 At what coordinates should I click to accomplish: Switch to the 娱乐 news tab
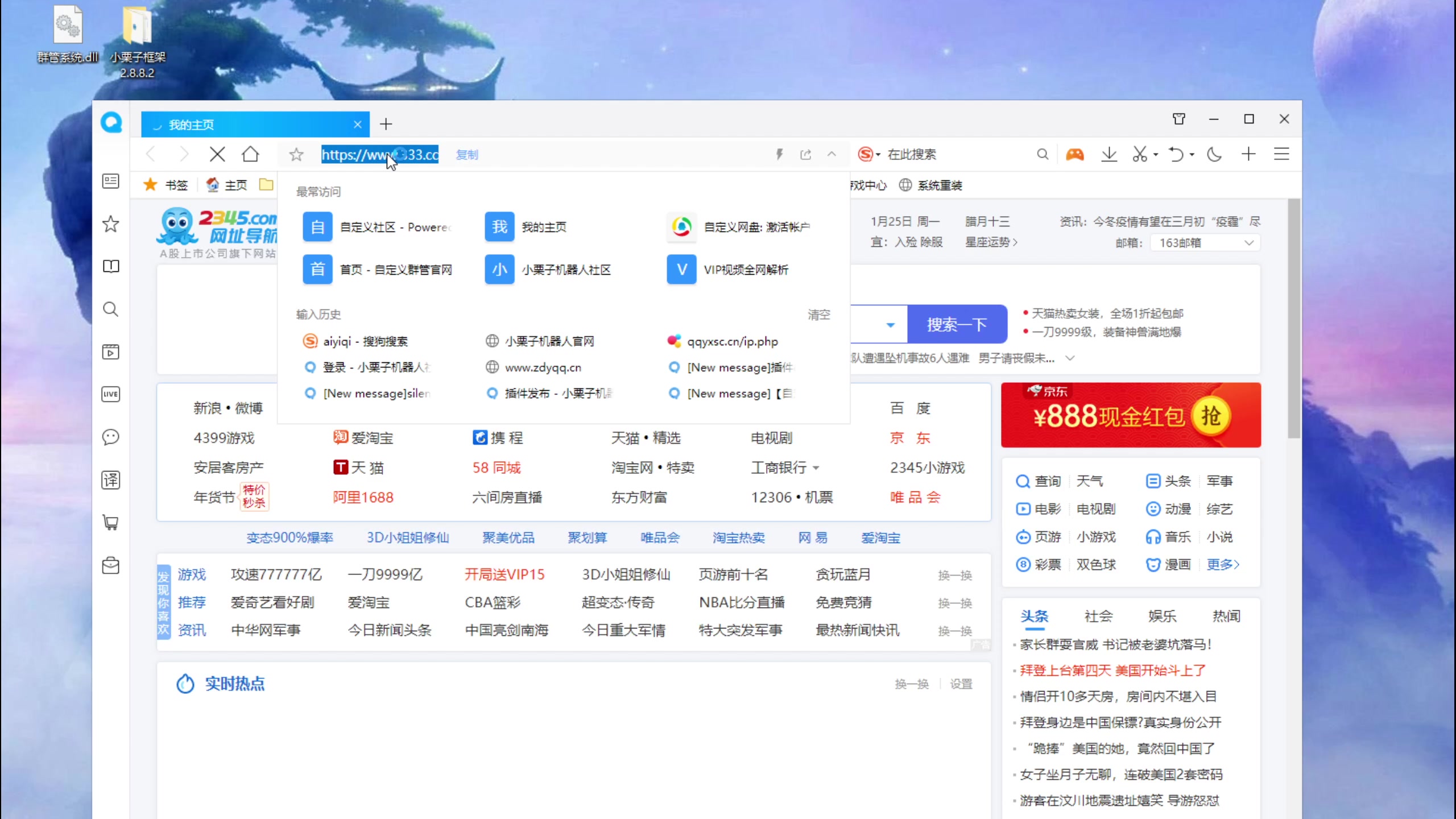click(1162, 616)
